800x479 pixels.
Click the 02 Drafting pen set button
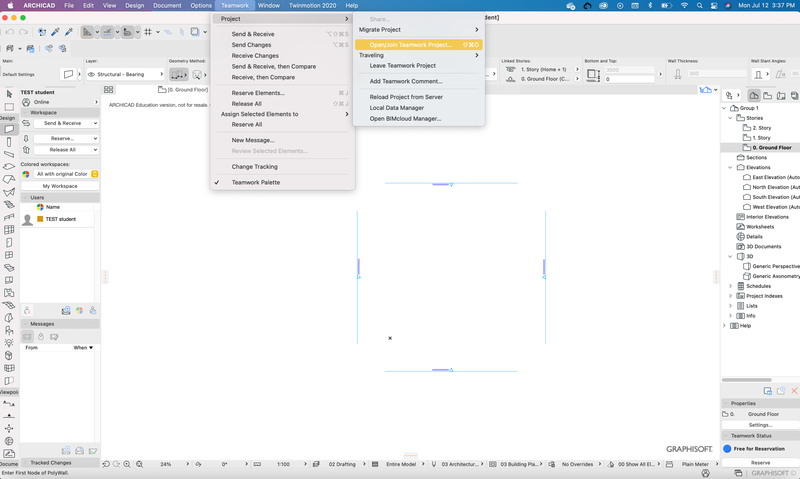tap(342, 464)
